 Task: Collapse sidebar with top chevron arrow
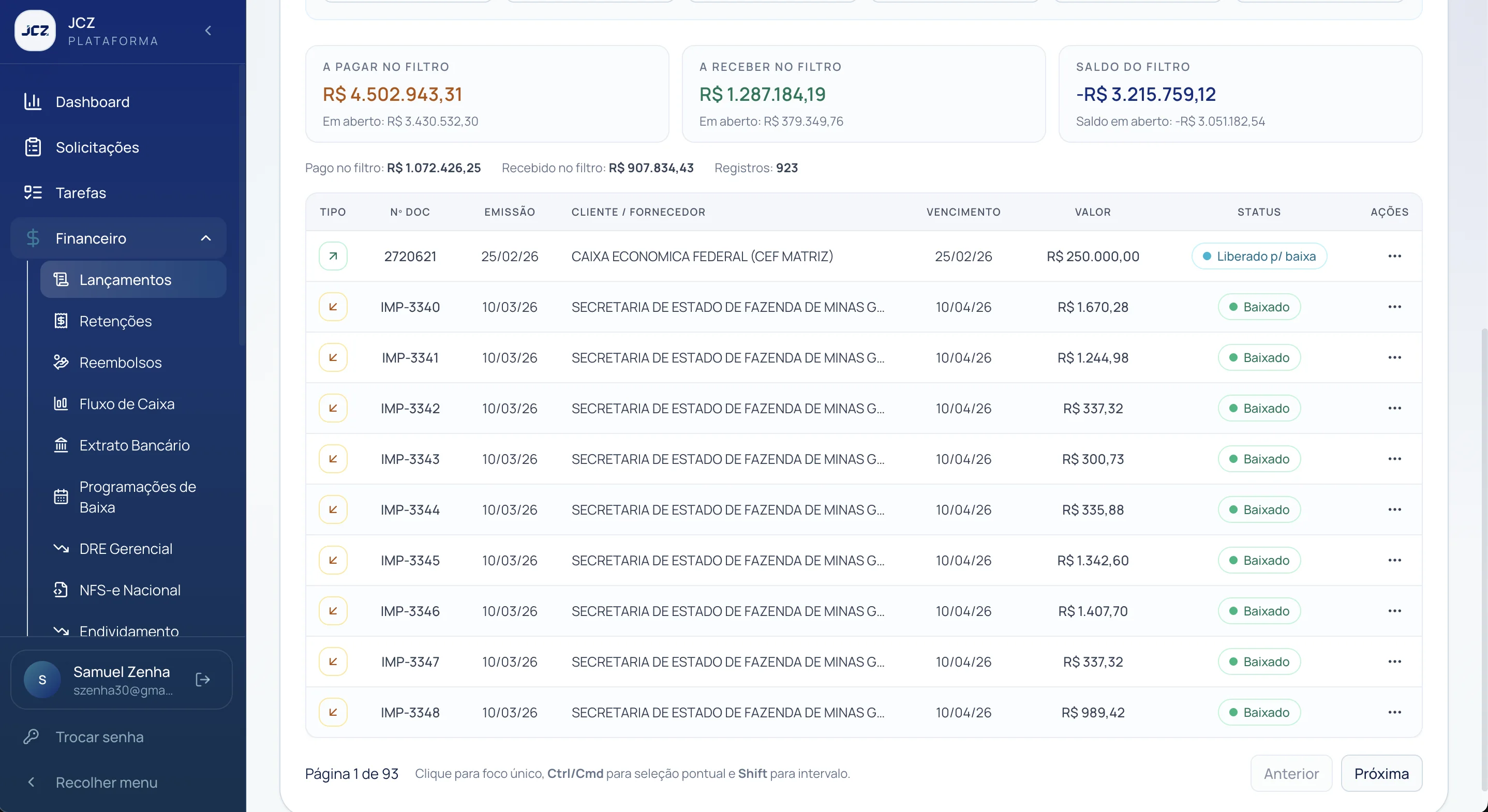tap(208, 31)
